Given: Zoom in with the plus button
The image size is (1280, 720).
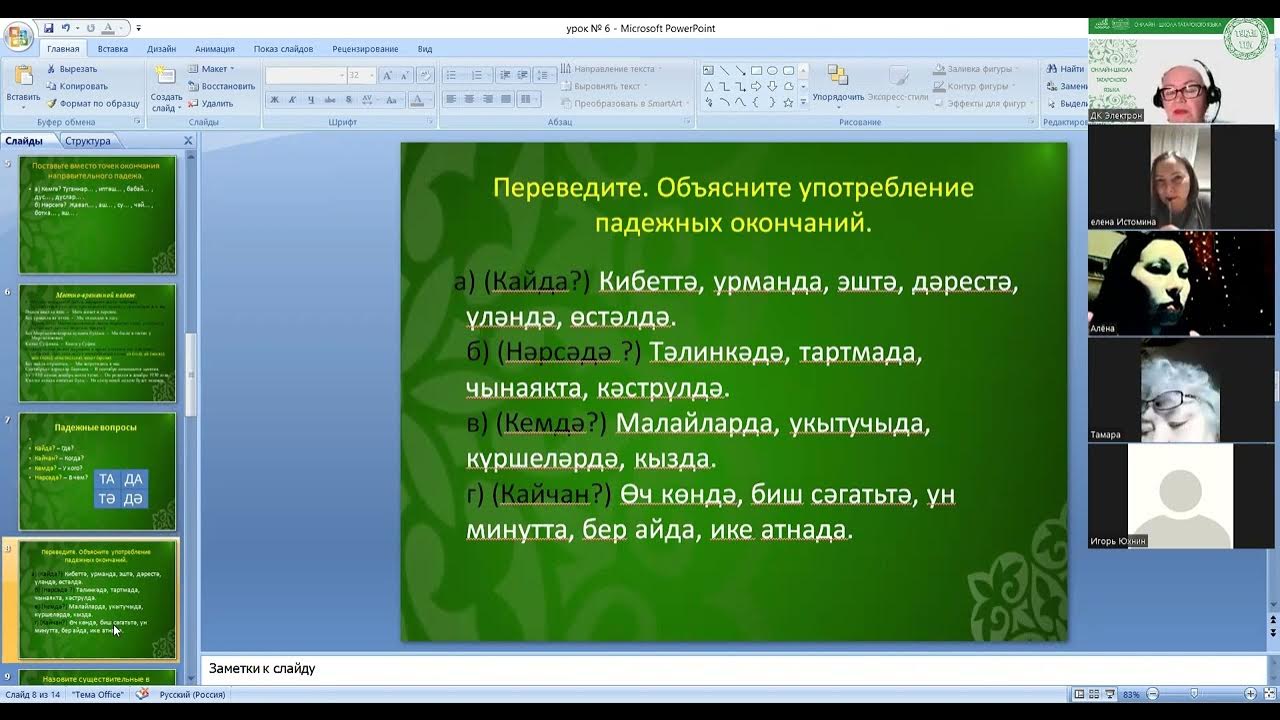Looking at the screenshot, I should tap(1250, 694).
